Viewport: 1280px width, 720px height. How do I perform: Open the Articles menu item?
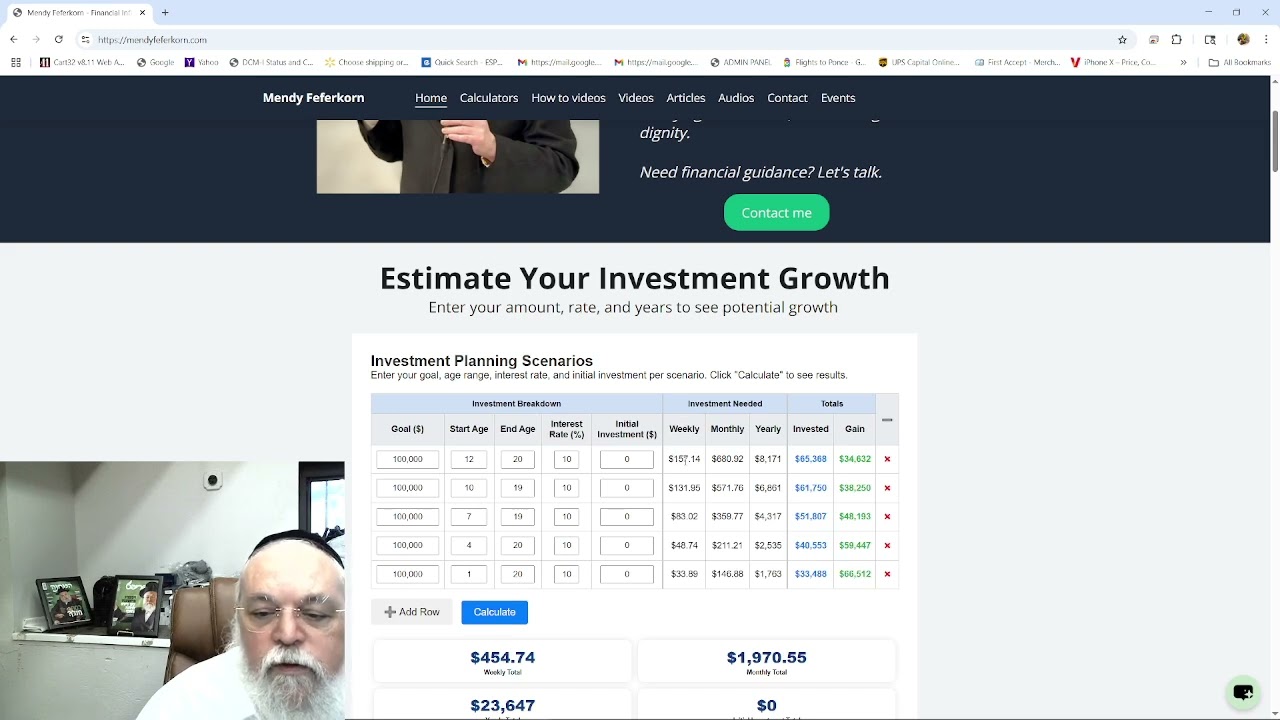click(686, 97)
